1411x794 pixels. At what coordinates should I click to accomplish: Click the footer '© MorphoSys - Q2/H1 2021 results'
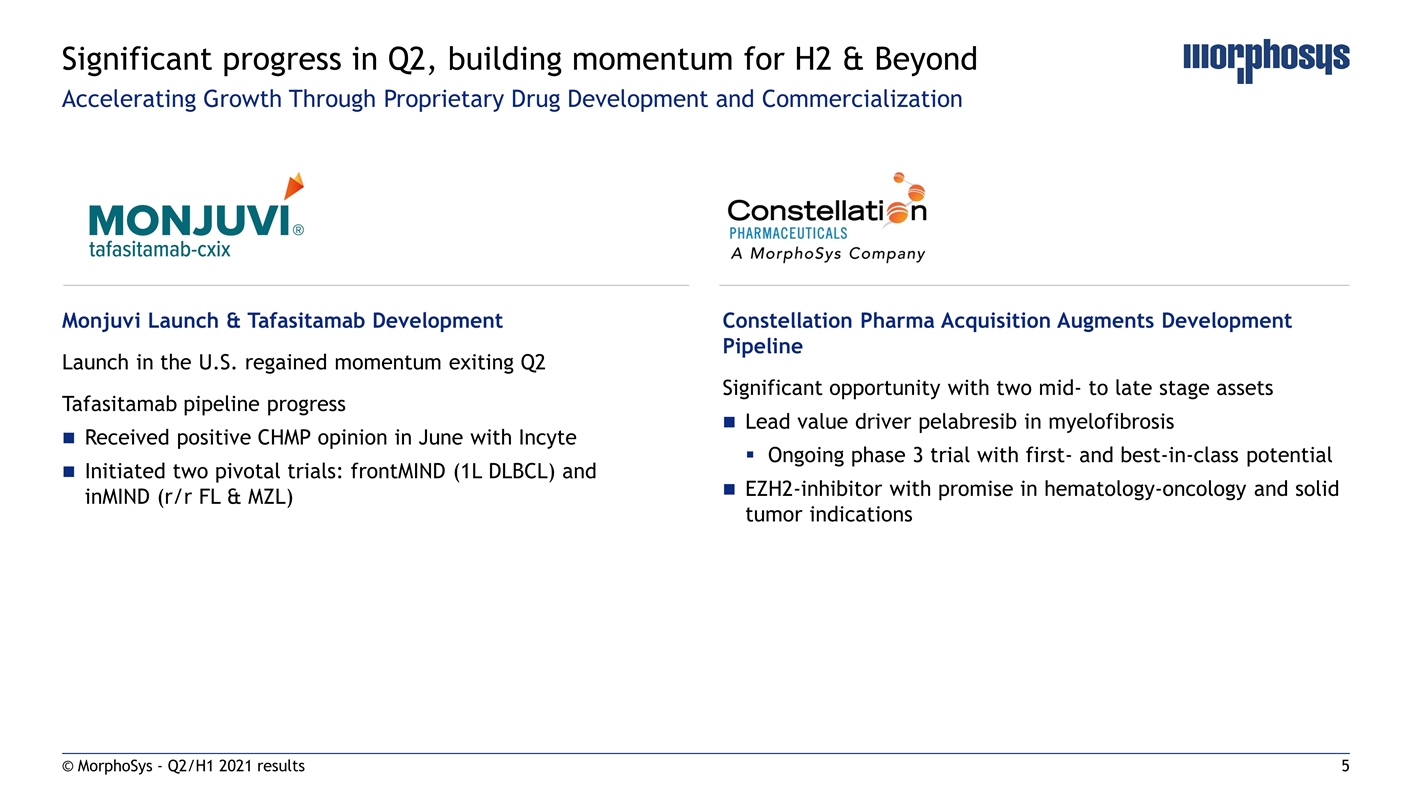(183, 766)
